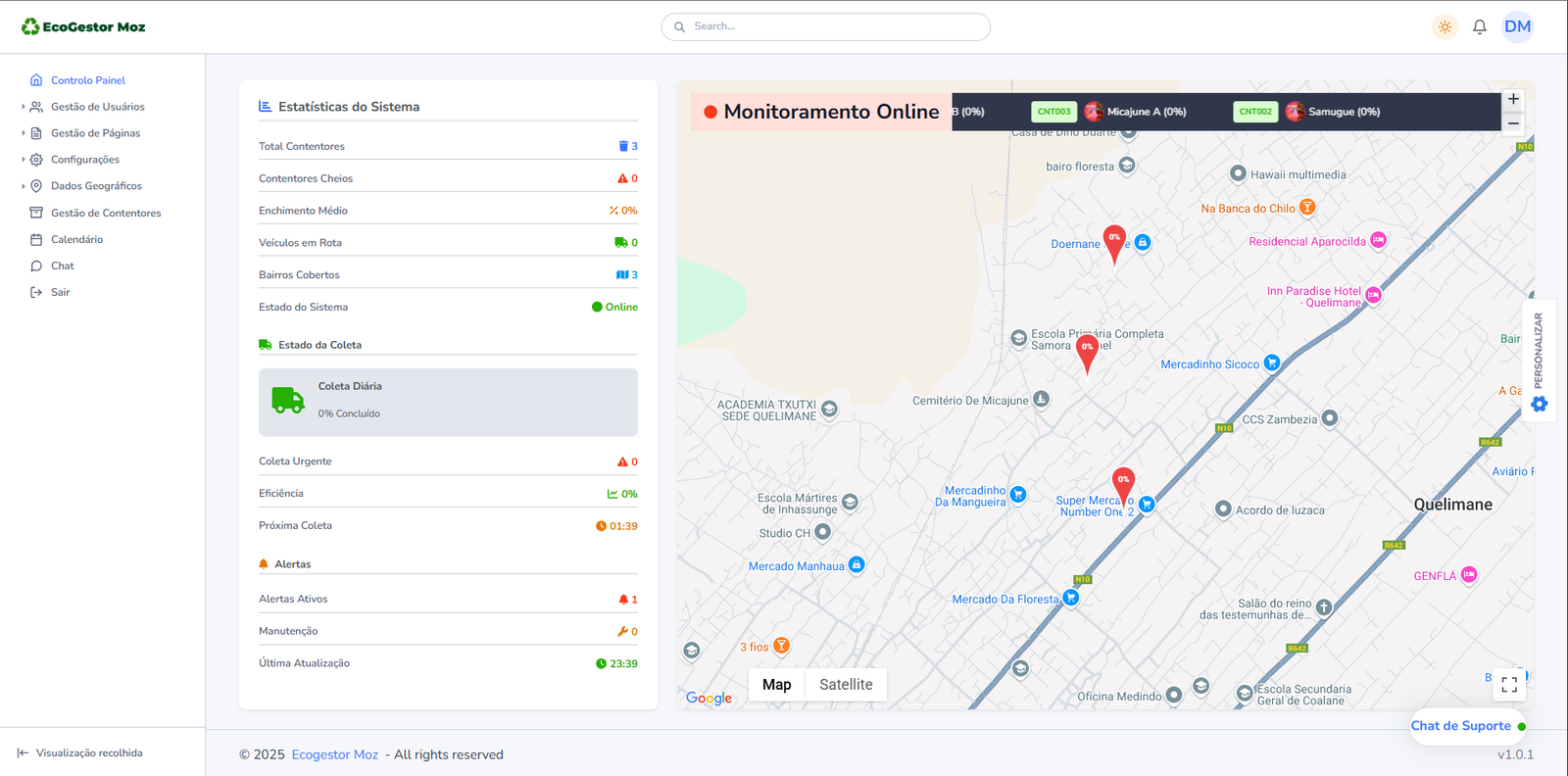Click the Bairros Cobertos map icon
The height and width of the screenshot is (776, 1568).
point(622,274)
